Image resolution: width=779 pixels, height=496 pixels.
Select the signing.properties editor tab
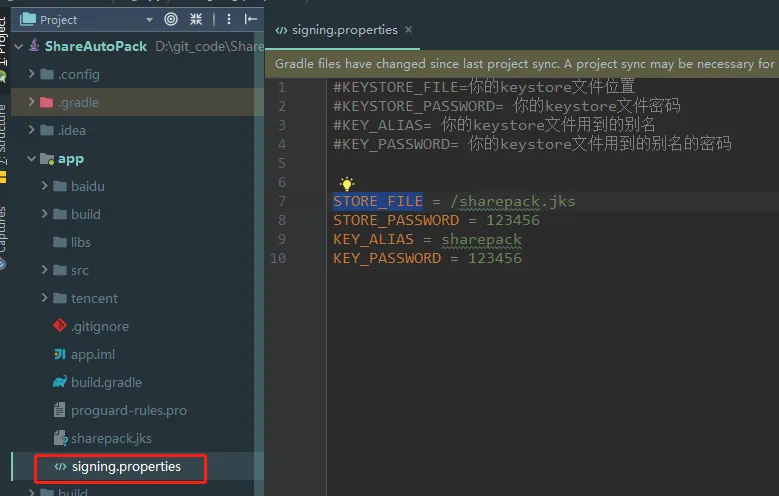coord(343,30)
